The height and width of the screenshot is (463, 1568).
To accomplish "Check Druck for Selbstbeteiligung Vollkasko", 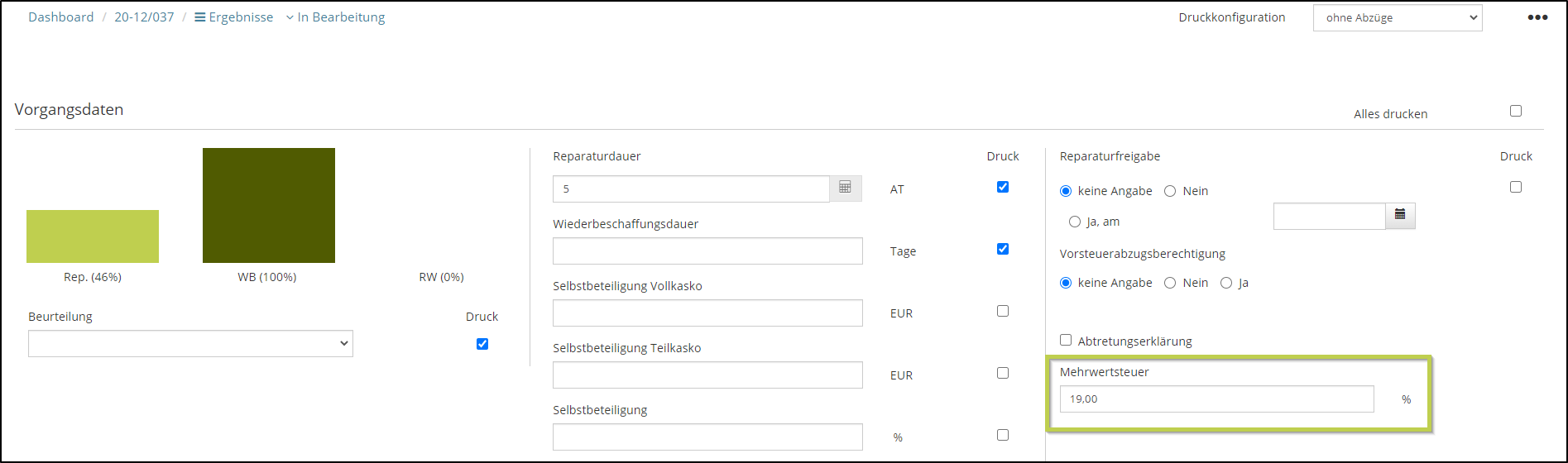I will (1002, 311).
